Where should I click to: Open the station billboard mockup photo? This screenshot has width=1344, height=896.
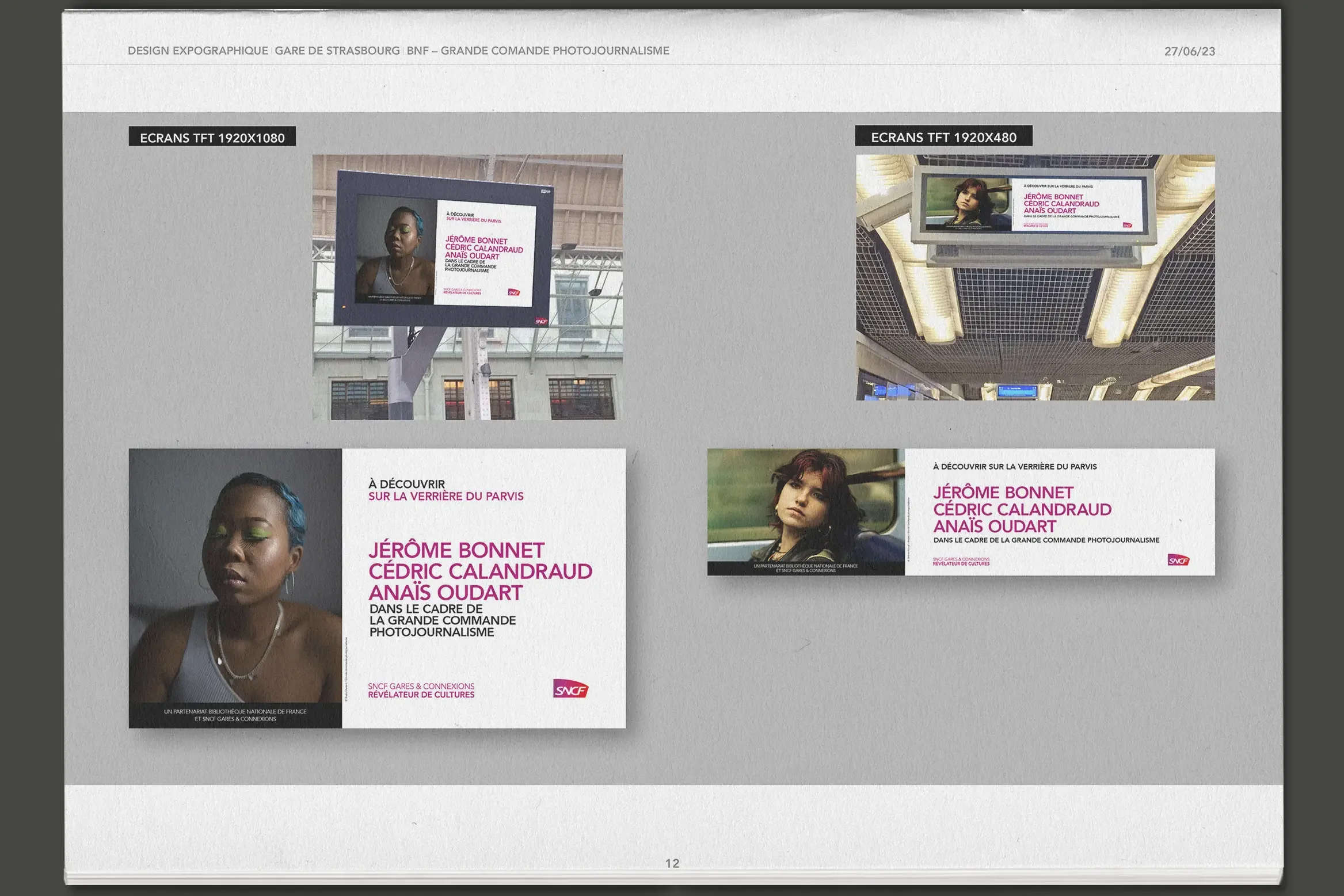pos(467,287)
